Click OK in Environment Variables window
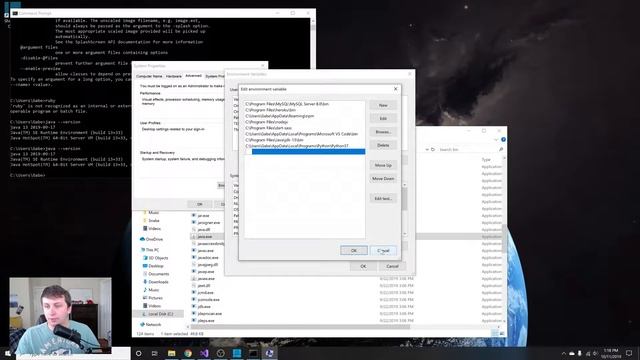The height and width of the screenshot is (360, 640). coord(363,266)
